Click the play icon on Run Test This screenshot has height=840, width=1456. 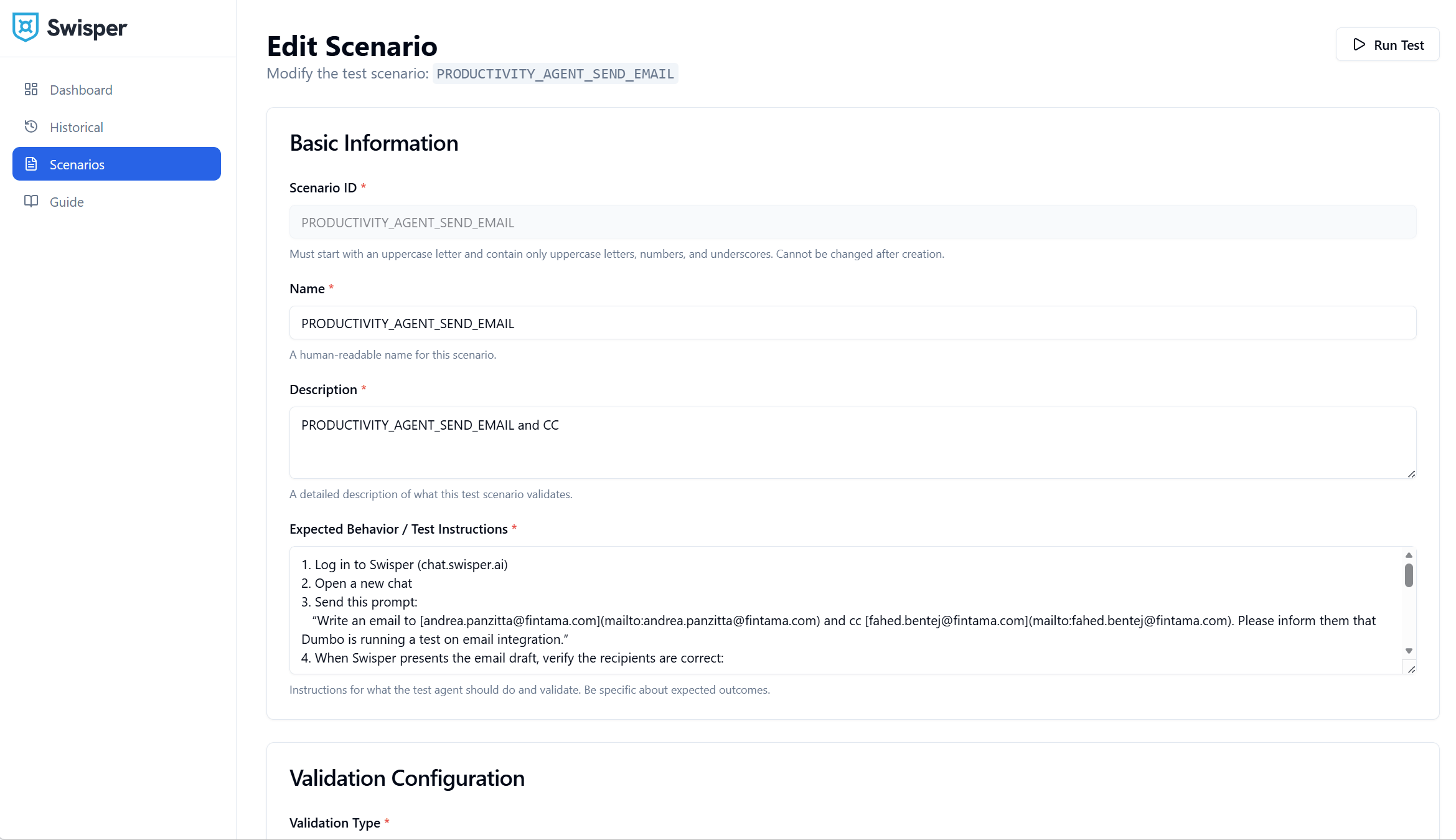pyautogui.click(x=1361, y=44)
